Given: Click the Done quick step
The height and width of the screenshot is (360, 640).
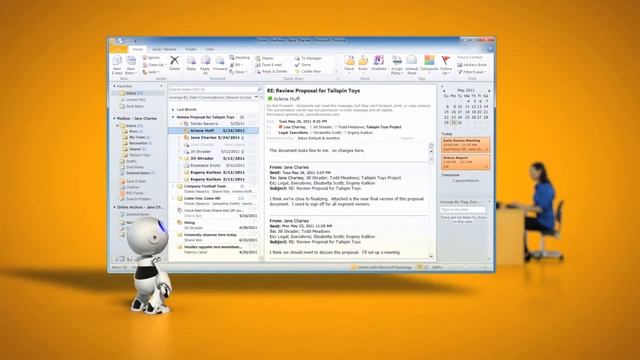Looking at the screenshot, I should (303, 65).
